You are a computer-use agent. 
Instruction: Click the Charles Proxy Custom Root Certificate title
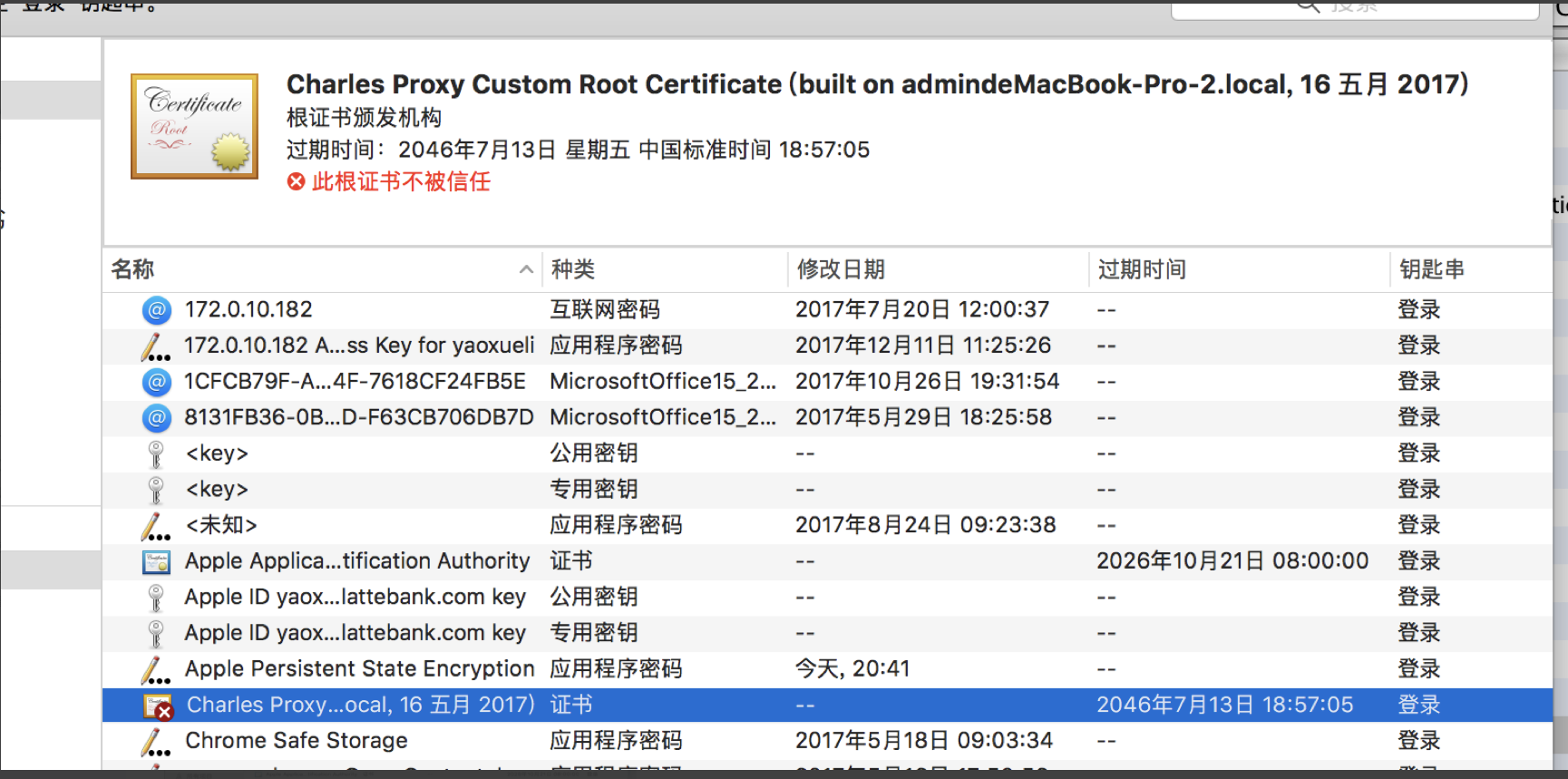(878, 84)
